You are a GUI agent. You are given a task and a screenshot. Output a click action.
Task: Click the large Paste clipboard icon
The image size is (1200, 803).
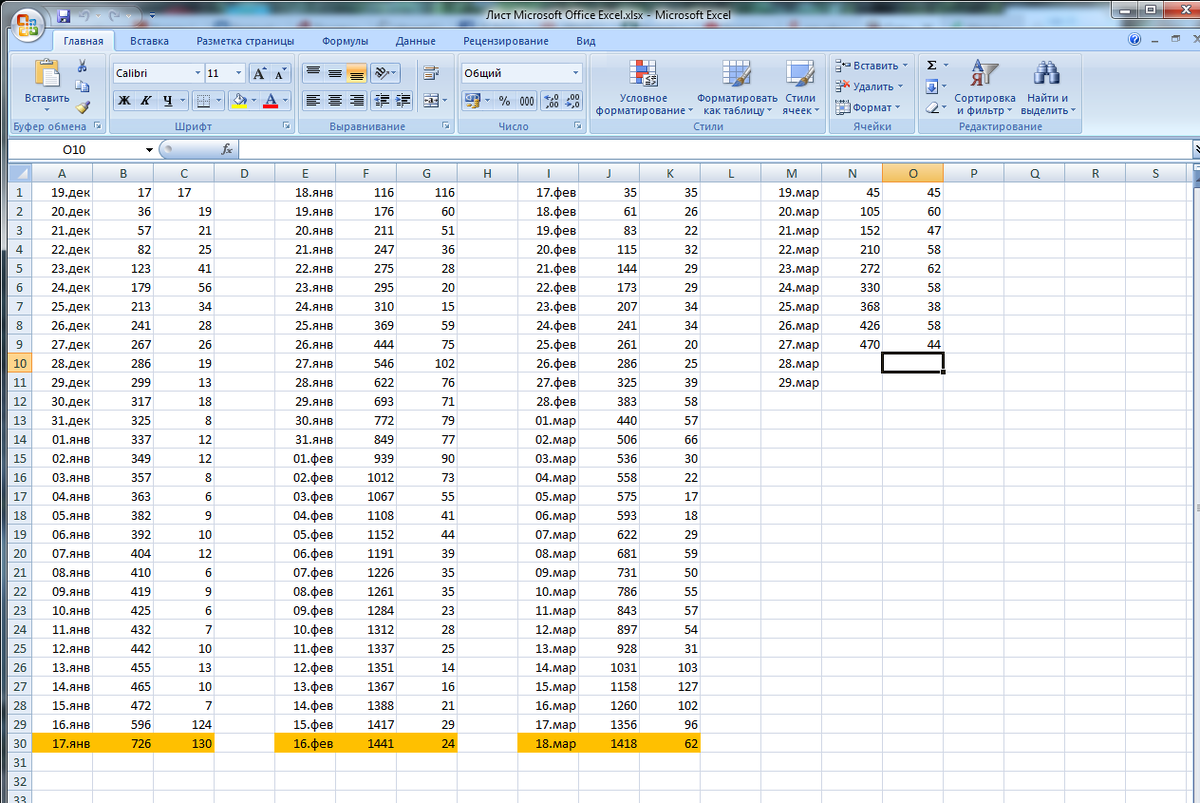pyautogui.click(x=46, y=74)
